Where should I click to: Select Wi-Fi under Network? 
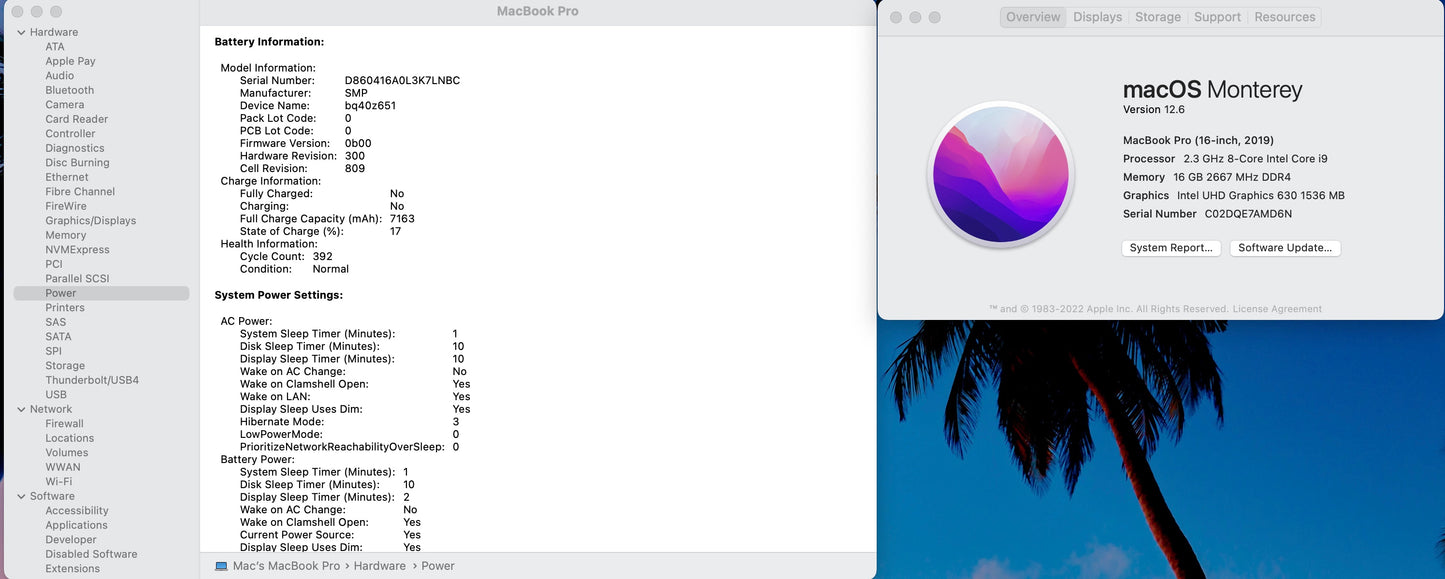[x=58, y=482]
